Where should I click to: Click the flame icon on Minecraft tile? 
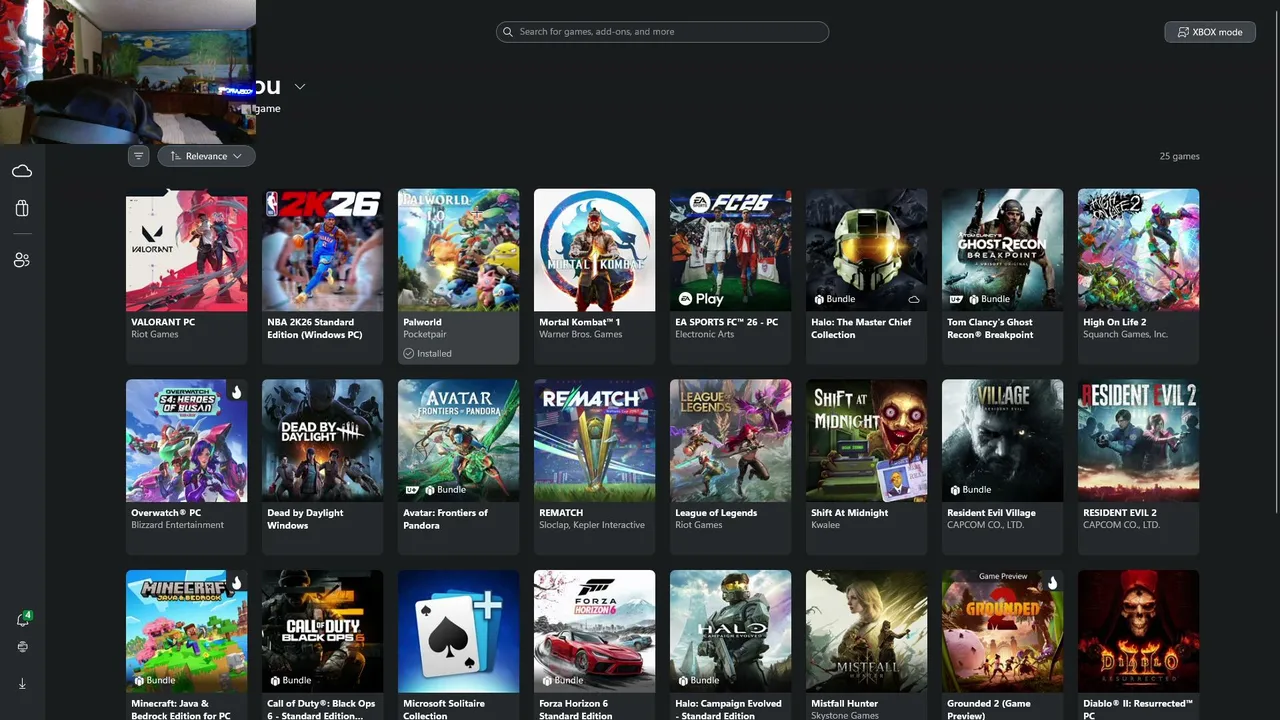tap(236, 583)
